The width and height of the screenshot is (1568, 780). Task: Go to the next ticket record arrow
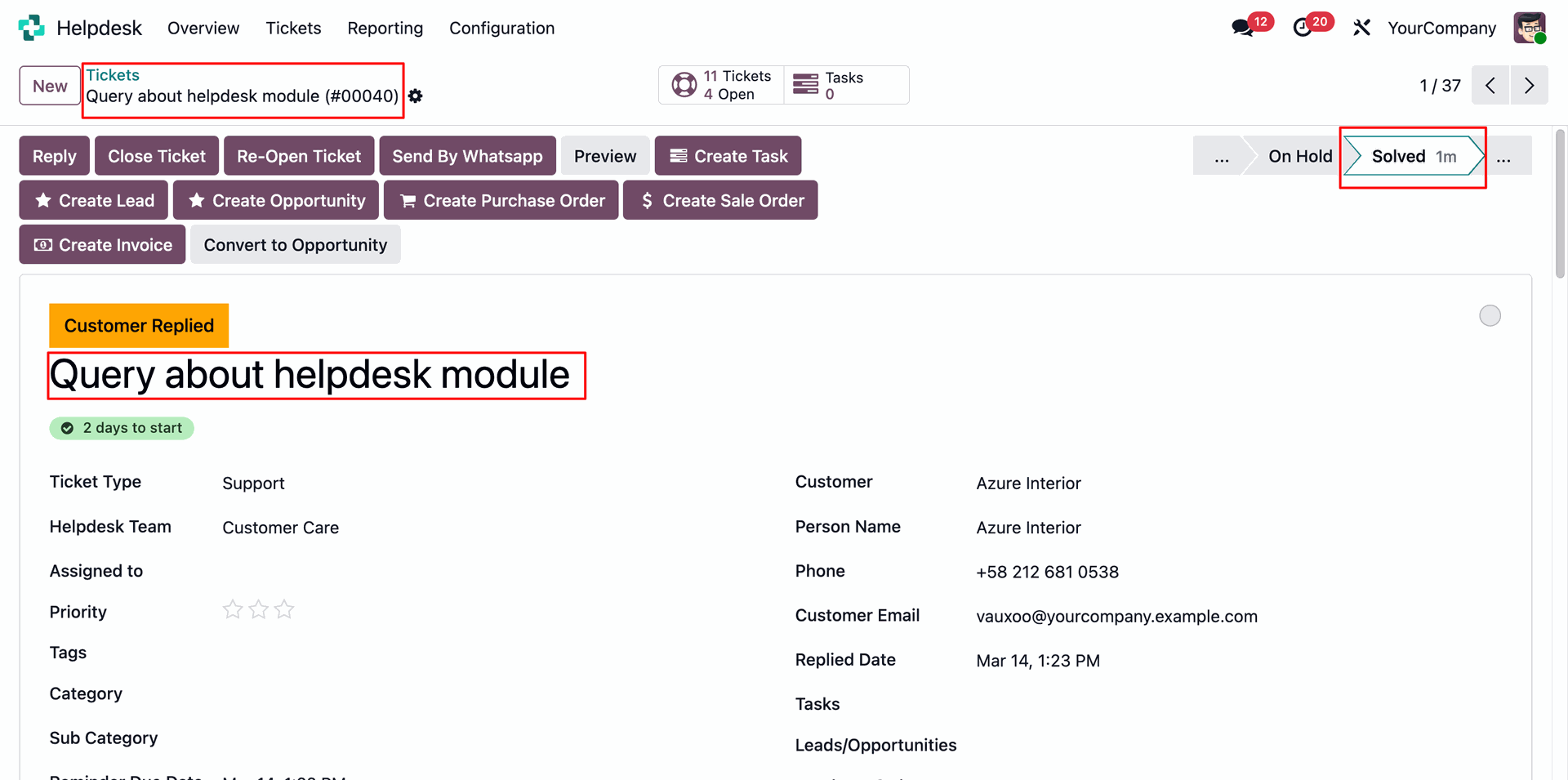click(1529, 86)
